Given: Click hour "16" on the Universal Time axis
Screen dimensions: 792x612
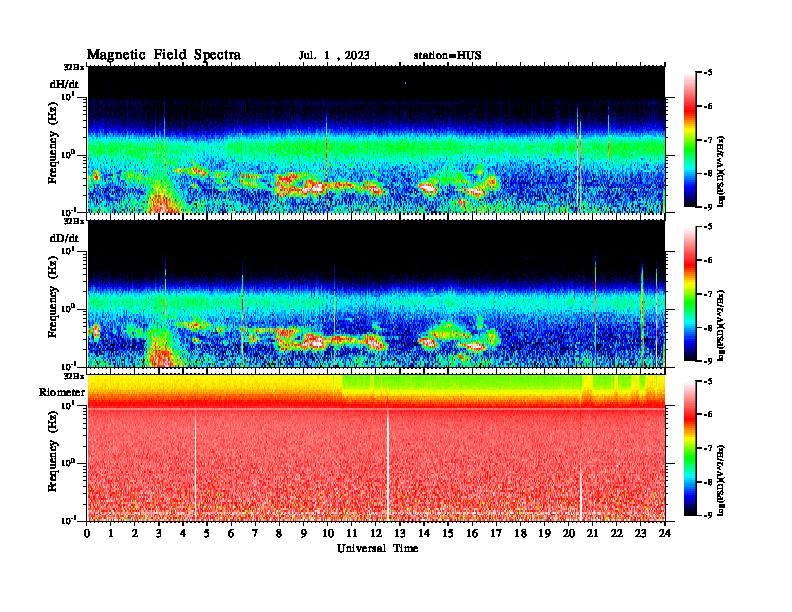Looking at the screenshot, I should tap(472, 533).
